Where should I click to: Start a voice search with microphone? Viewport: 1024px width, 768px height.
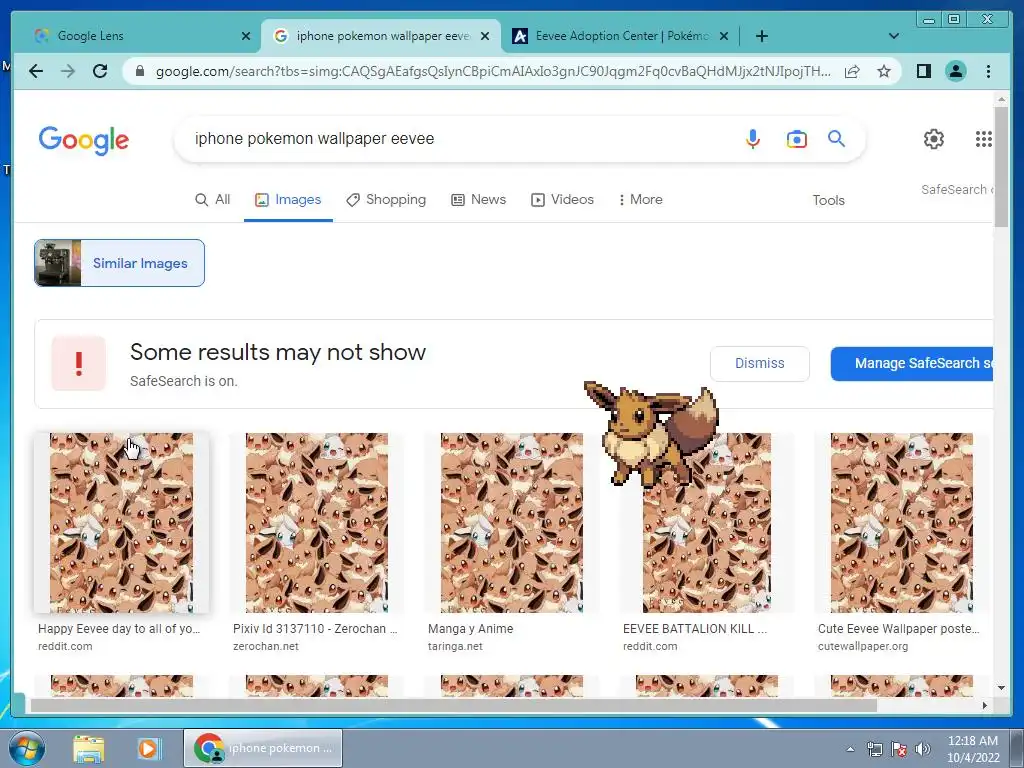coord(752,138)
